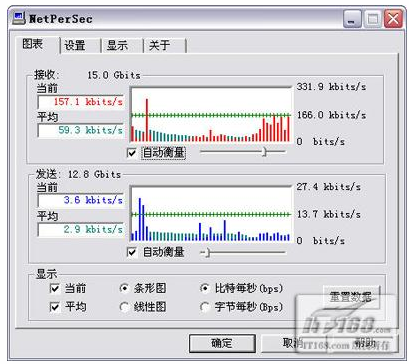Screen dimensions: 409x364
Task: Click the send average 2.9 kbits/s field
Action: 81,229
